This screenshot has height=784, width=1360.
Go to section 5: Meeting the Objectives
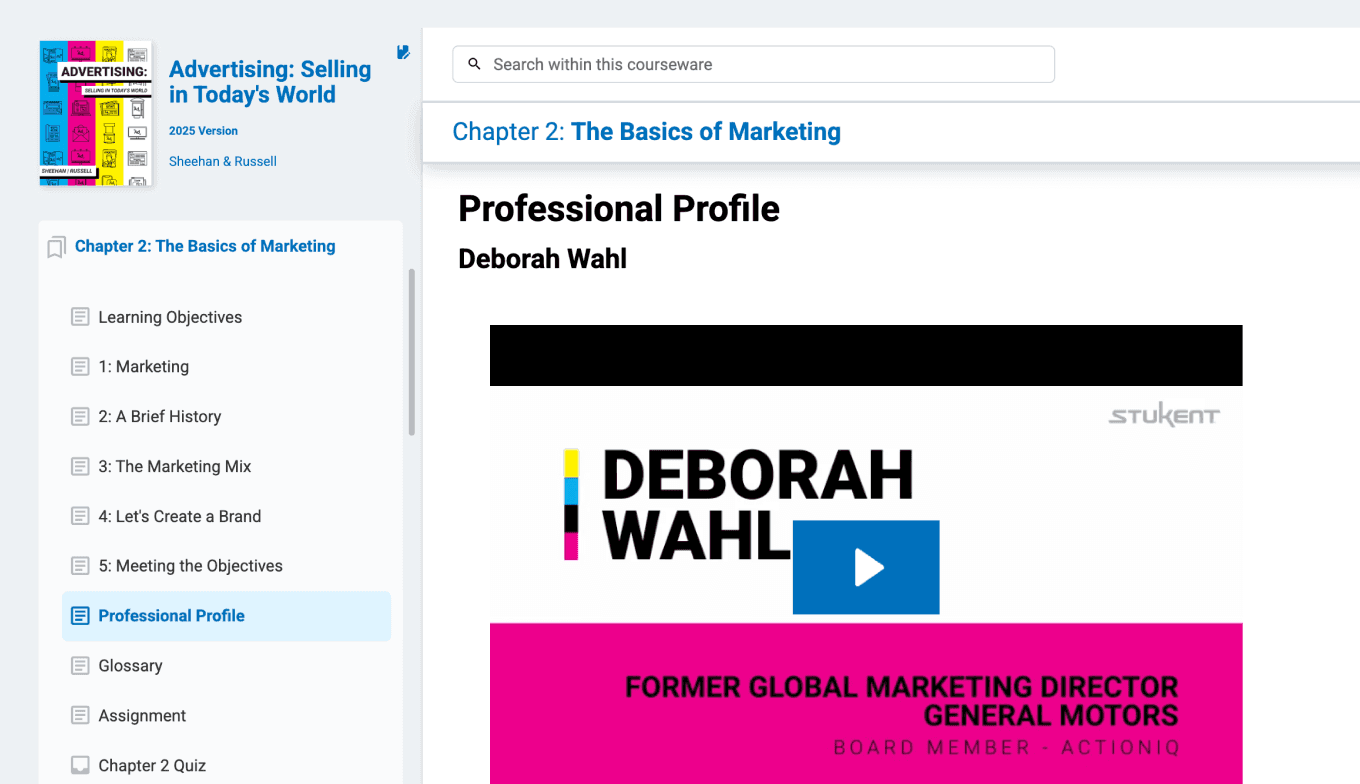coord(190,566)
